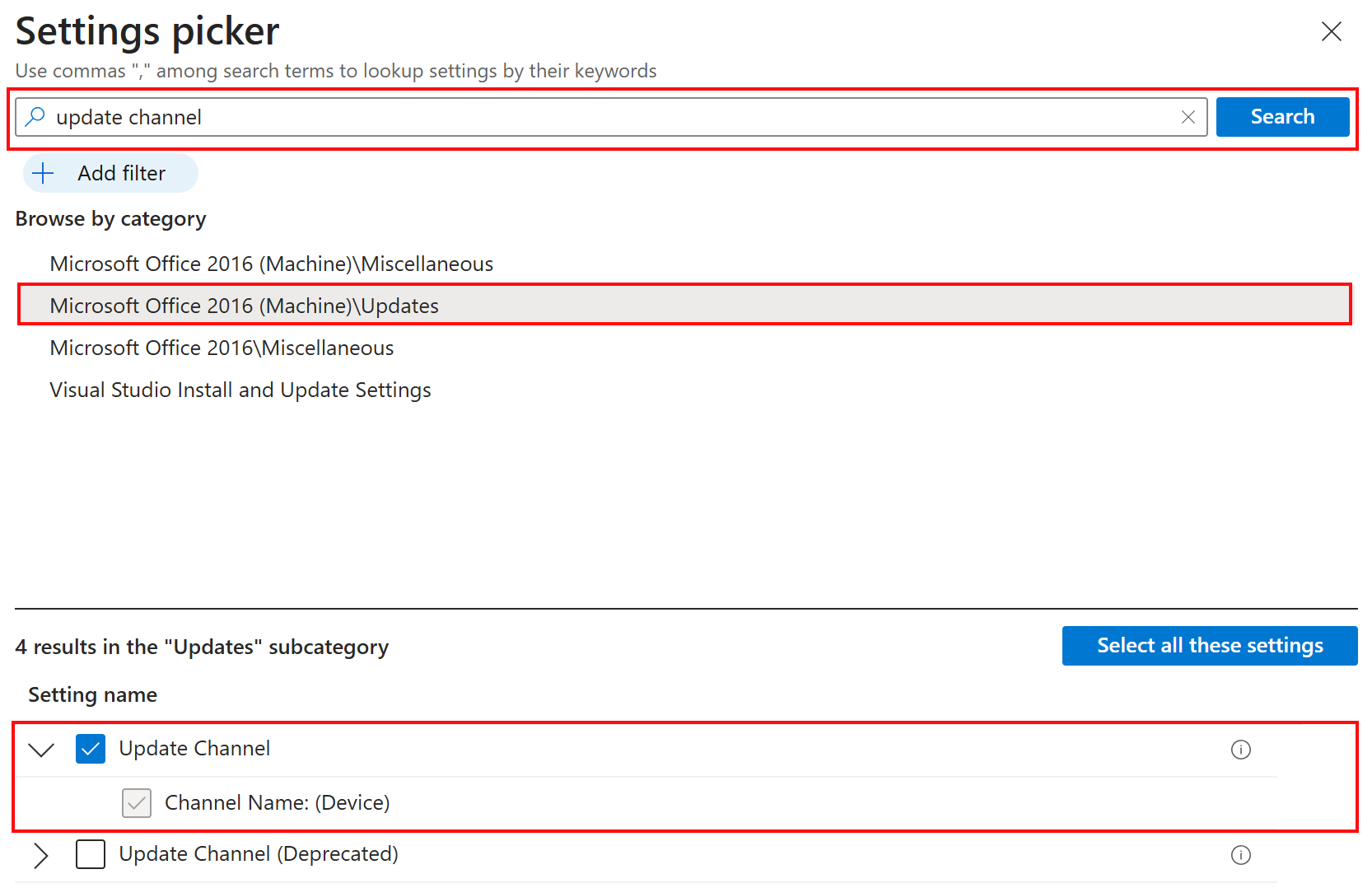The height and width of the screenshot is (888, 1372).
Task: Open Visual Studio Install and Update Settings
Action: pyautogui.click(x=240, y=390)
